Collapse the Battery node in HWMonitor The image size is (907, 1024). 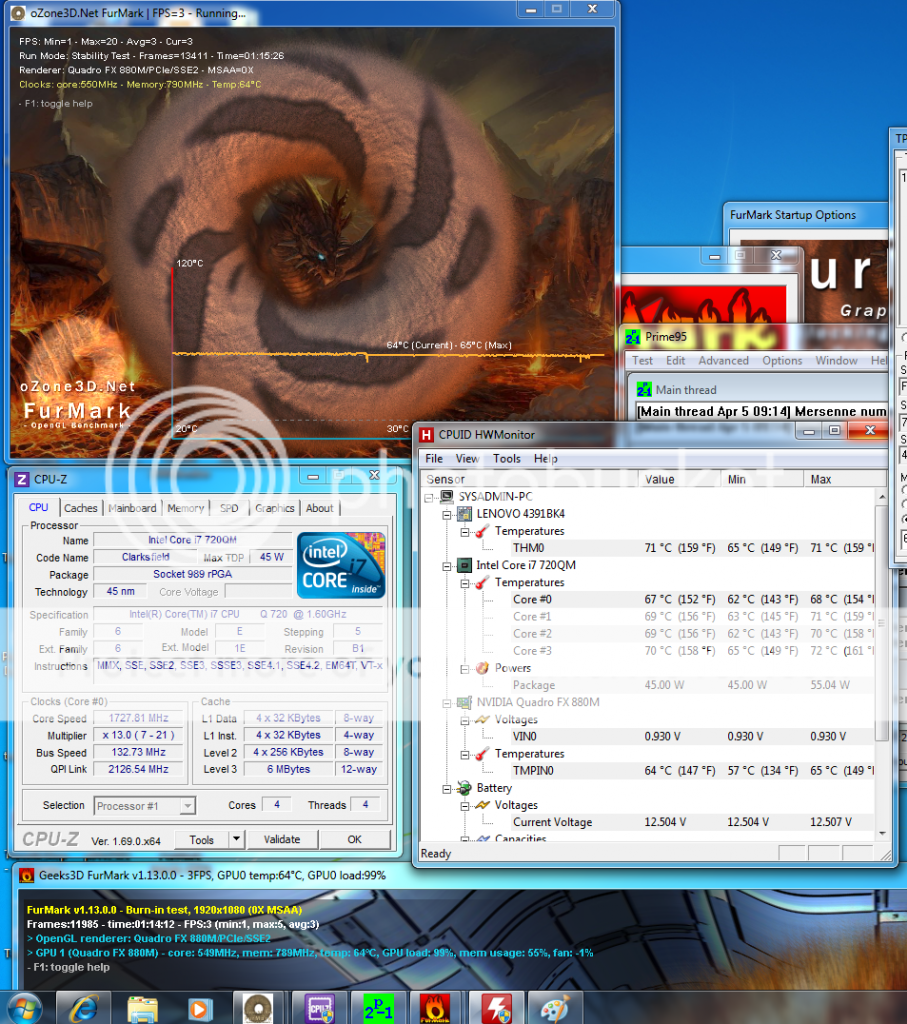(448, 788)
